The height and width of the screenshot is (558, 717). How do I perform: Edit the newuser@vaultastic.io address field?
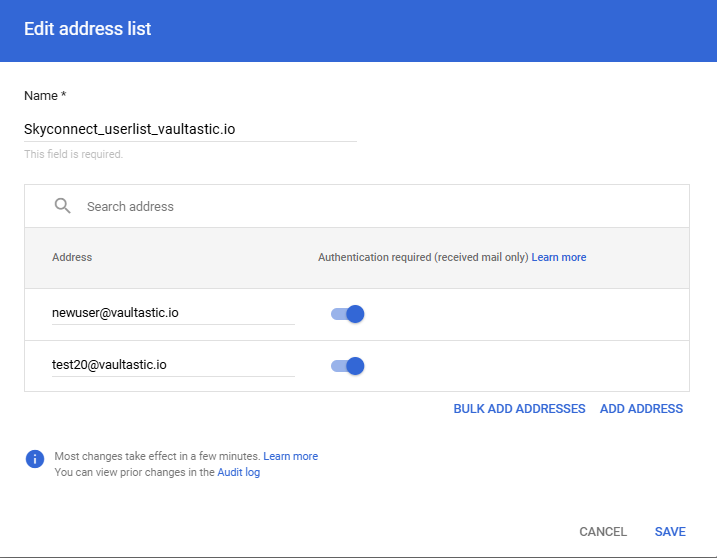(x=173, y=313)
